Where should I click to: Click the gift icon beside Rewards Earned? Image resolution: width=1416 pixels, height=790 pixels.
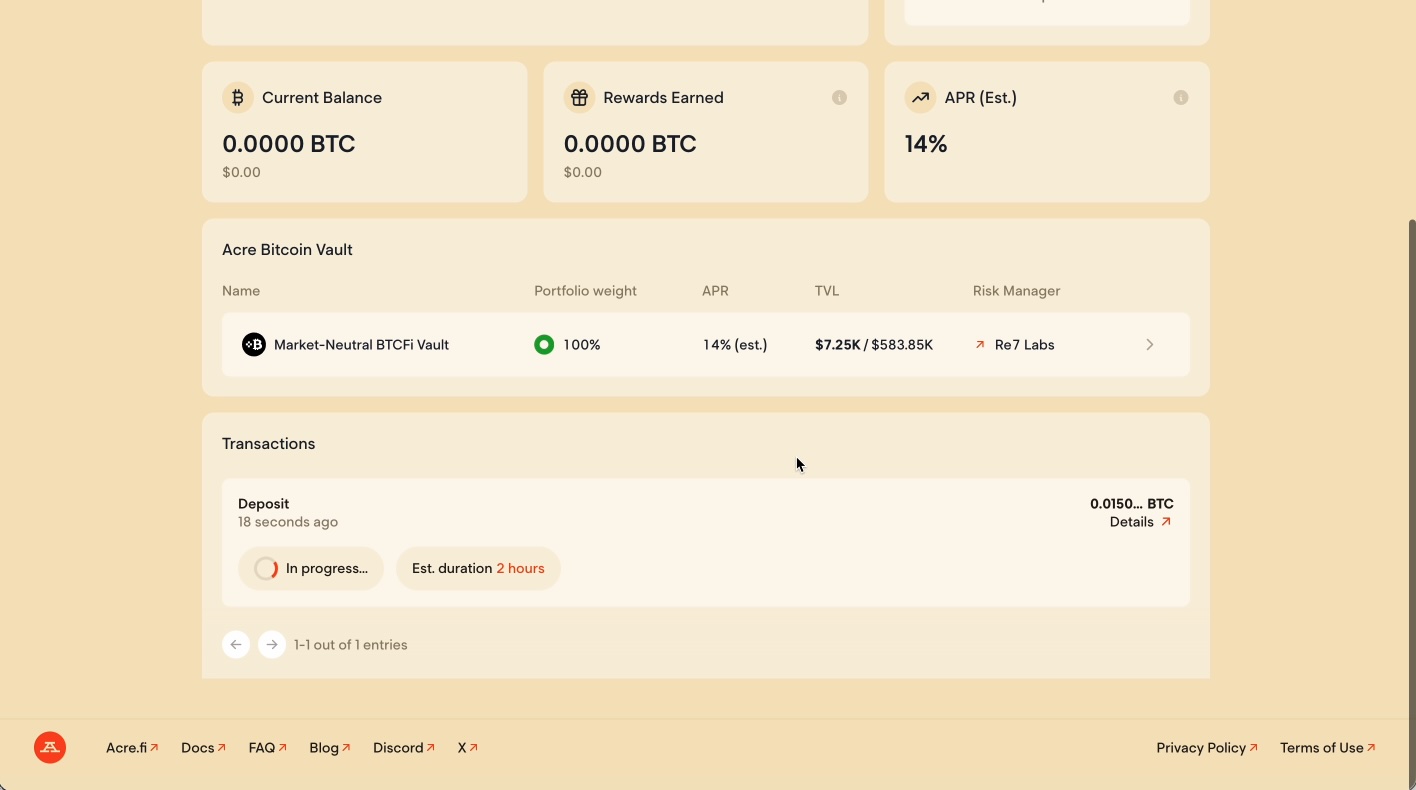[x=579, y=98]
